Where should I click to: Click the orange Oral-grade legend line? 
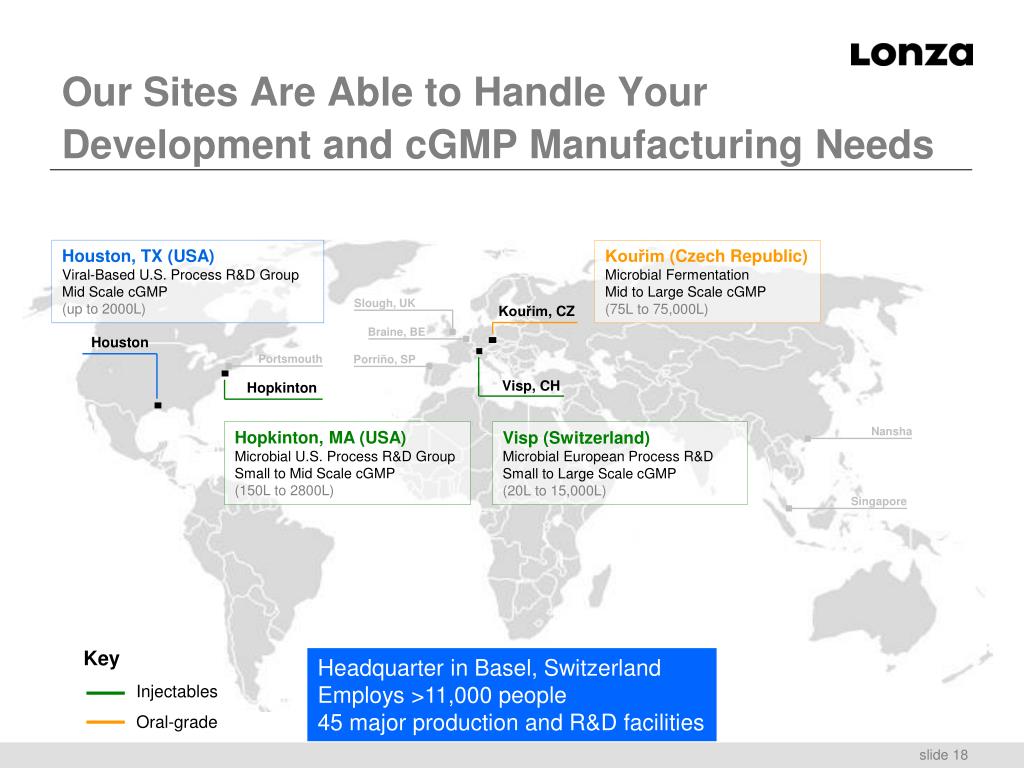105,722
